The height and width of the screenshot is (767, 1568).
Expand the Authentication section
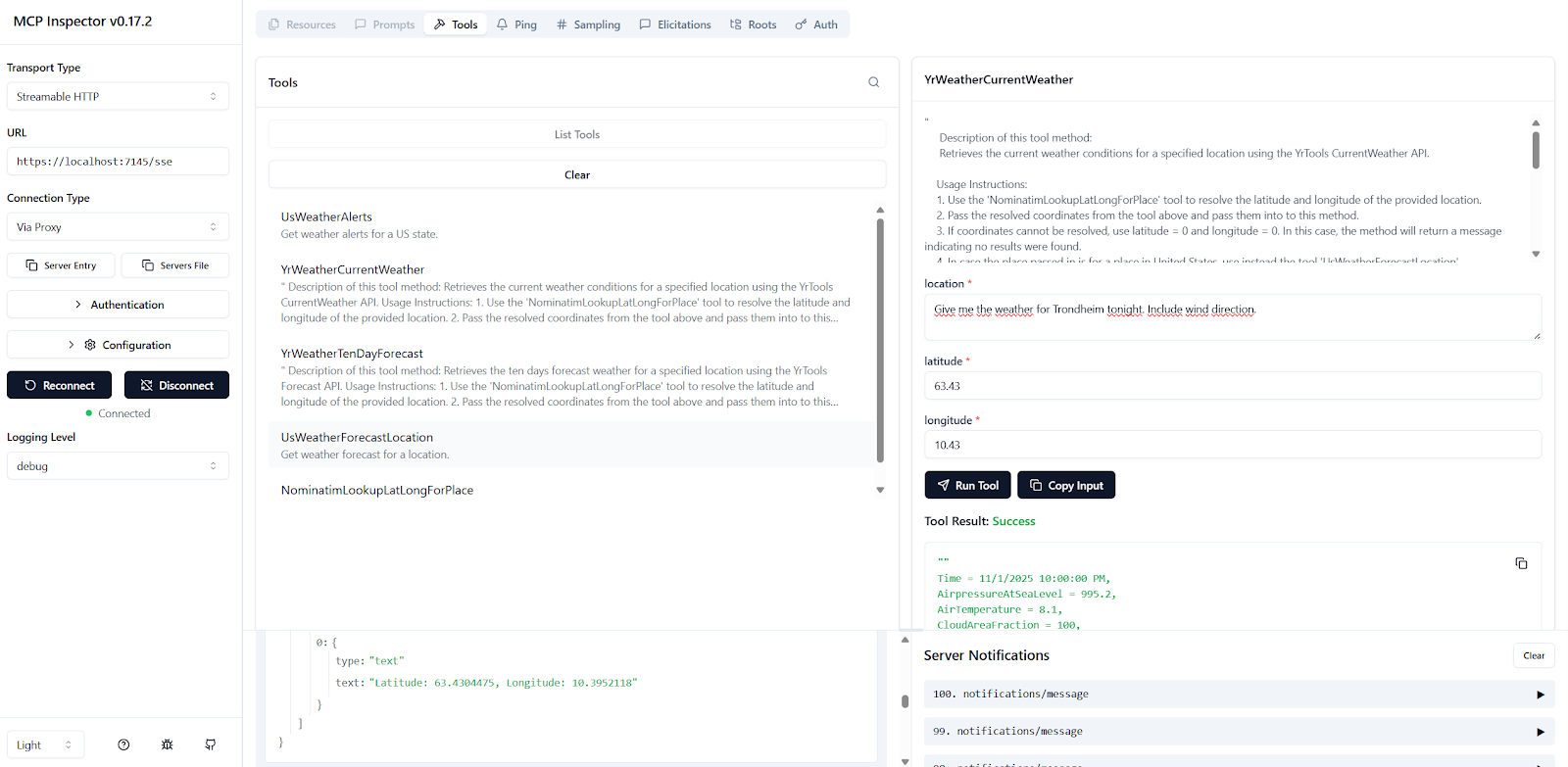[x=118, y=305]
